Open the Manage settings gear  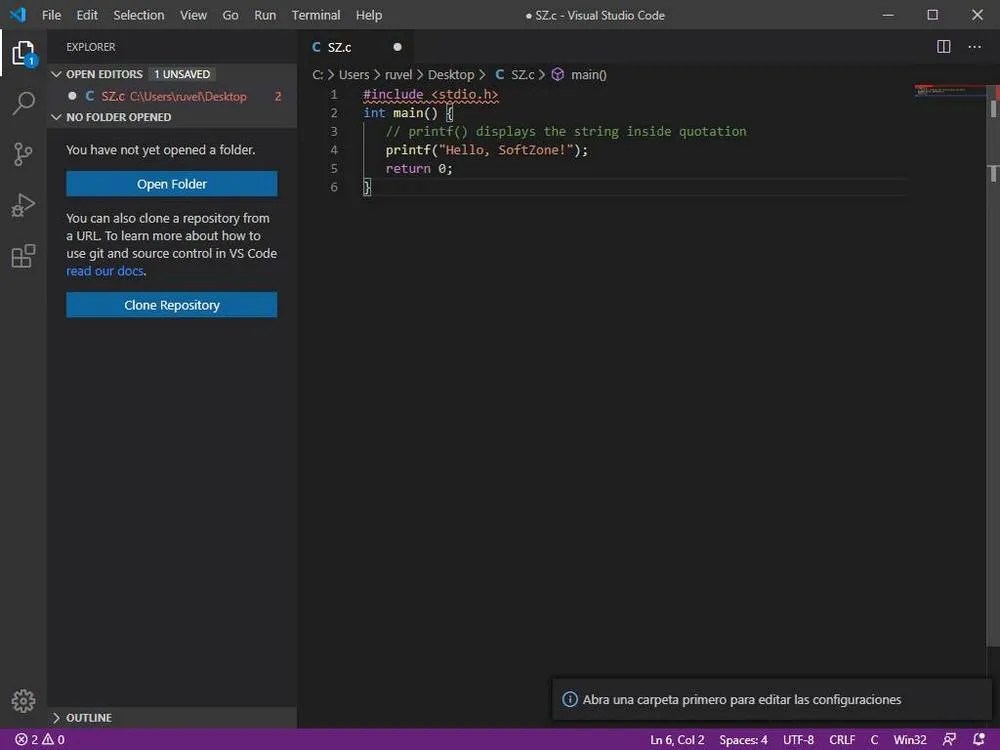click(23, 701)
